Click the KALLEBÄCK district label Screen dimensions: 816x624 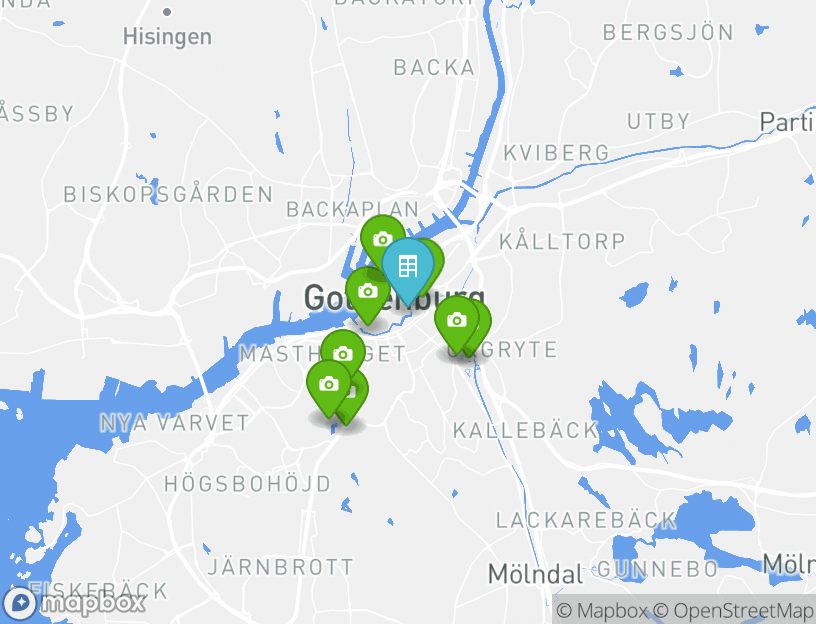pos(525,430)
